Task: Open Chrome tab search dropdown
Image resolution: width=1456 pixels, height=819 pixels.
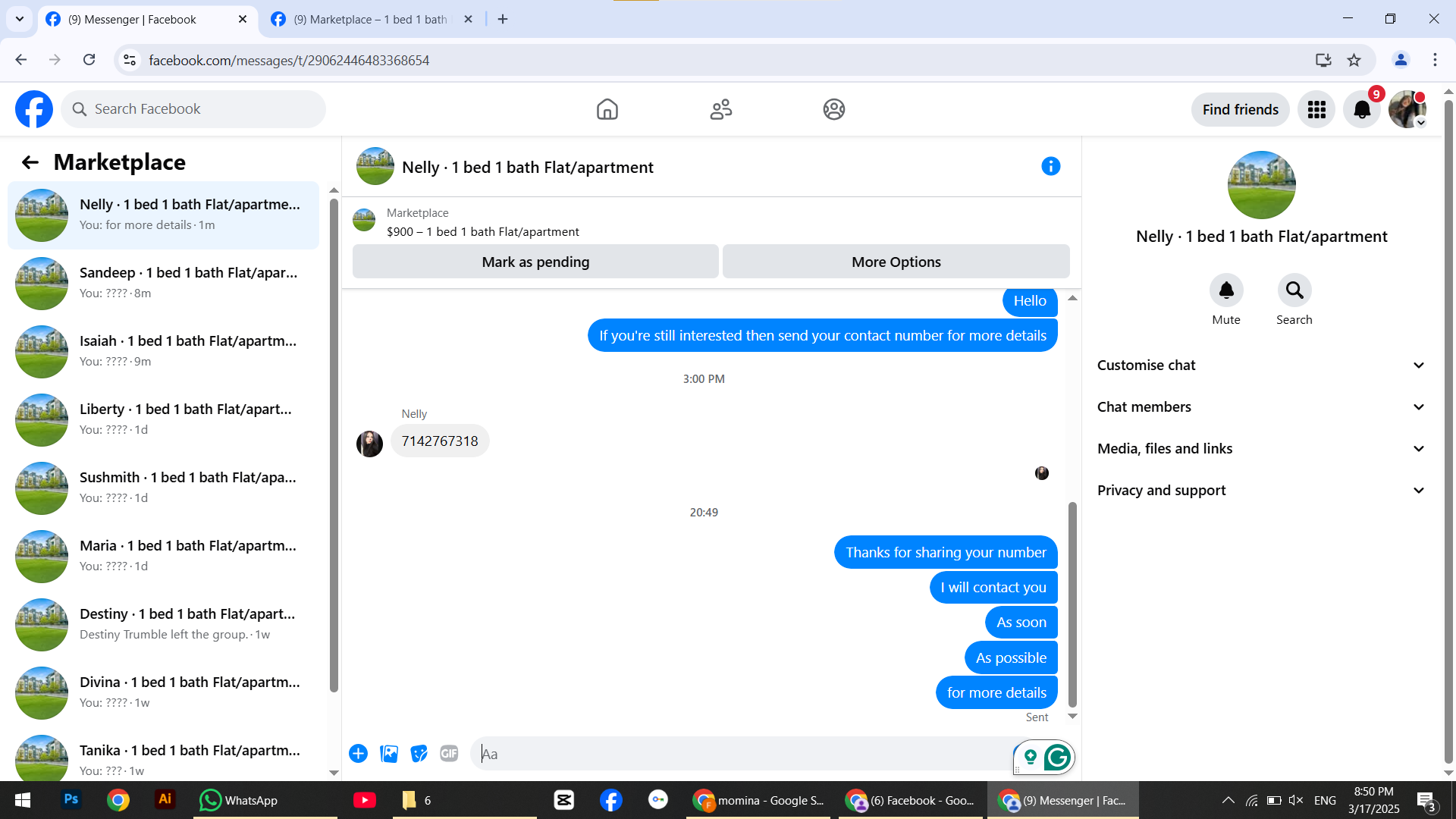Action: click(x=20, y=19)
